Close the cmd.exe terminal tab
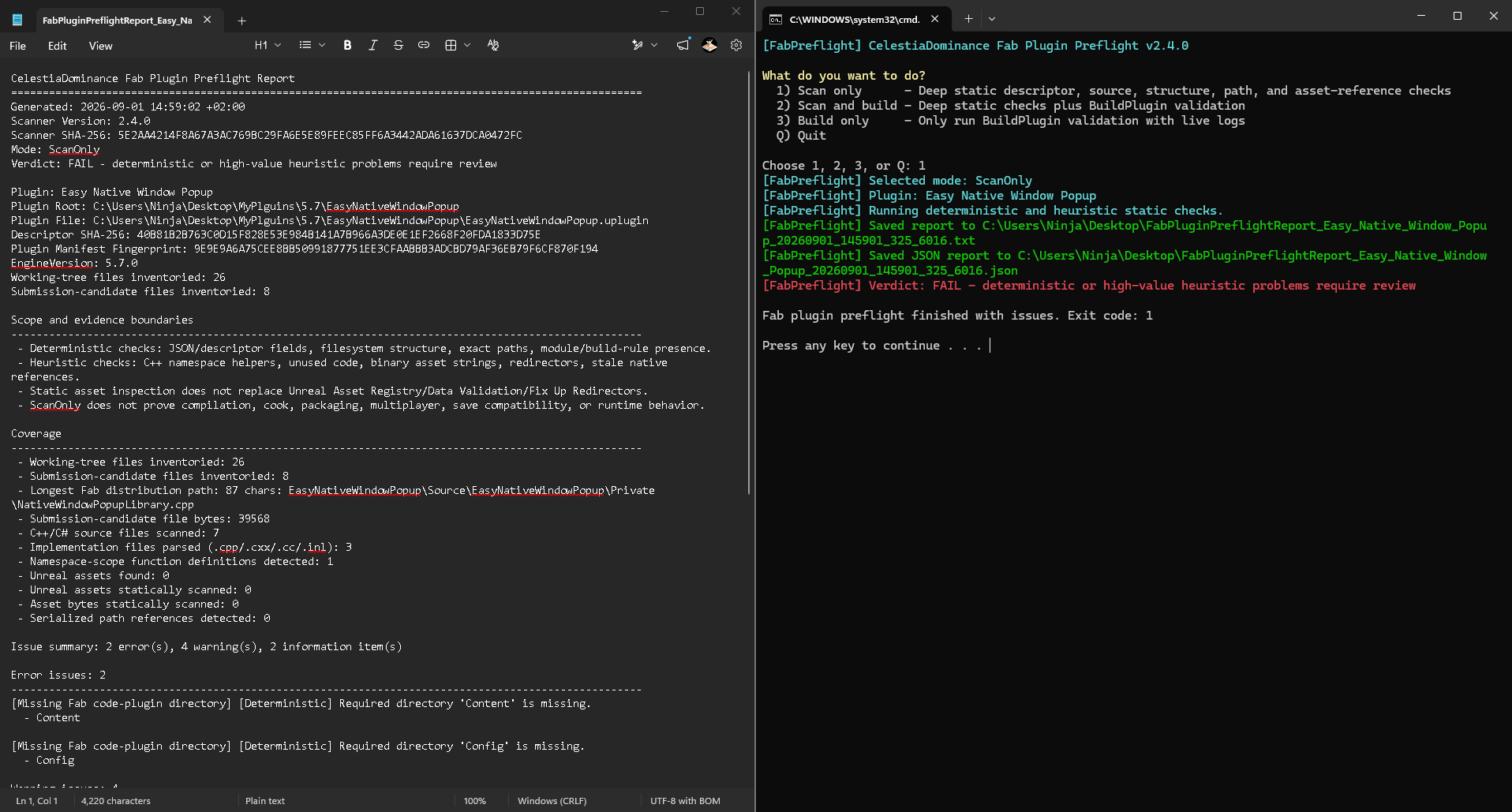 click(935, 19)
